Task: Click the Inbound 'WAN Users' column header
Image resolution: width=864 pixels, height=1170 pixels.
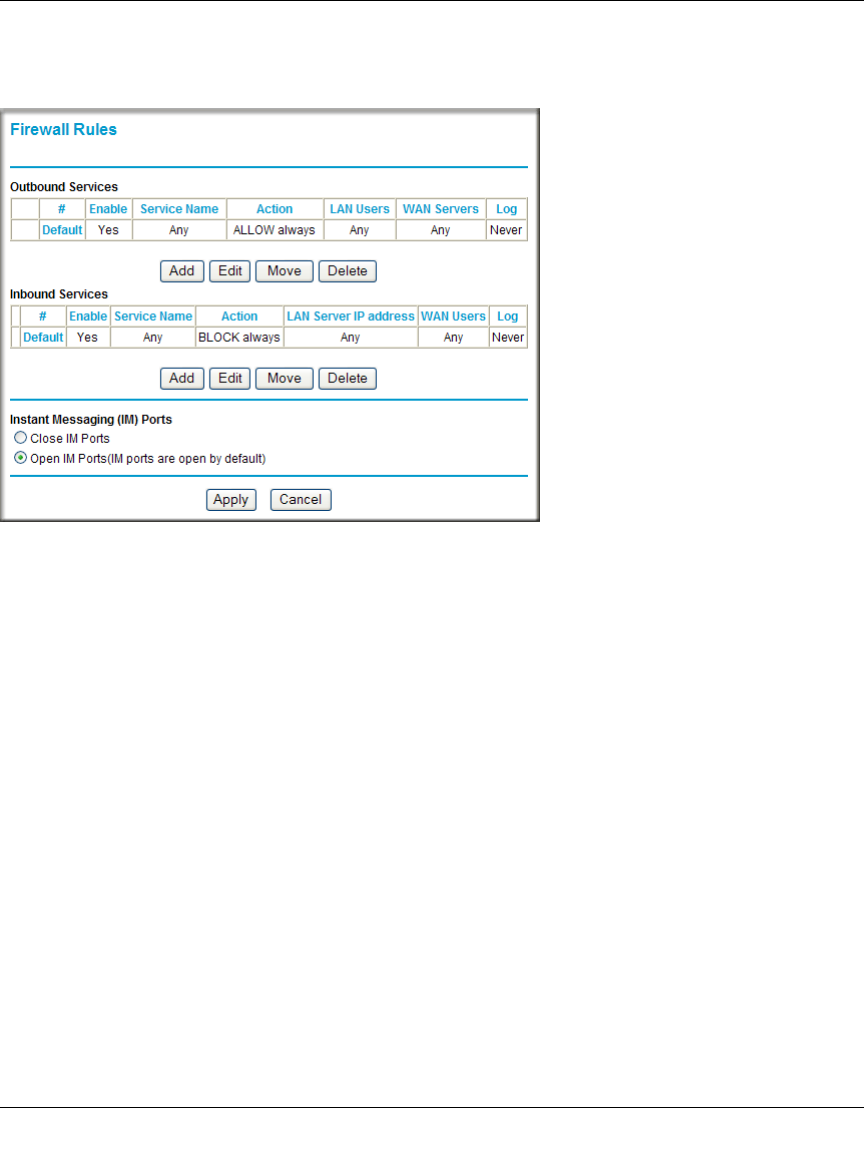Action: [x=454, y=316]
